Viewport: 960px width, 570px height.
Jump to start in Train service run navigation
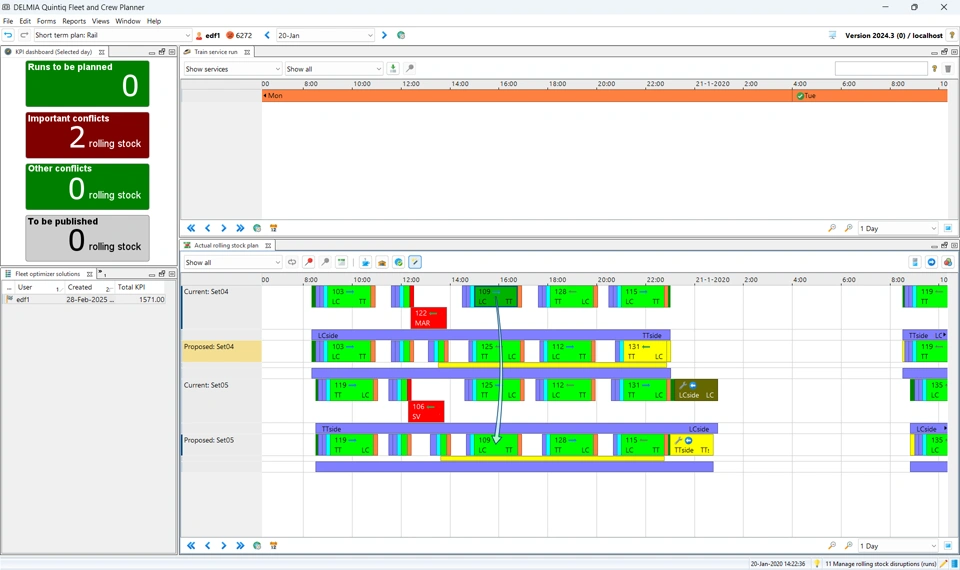coord(191,228)
